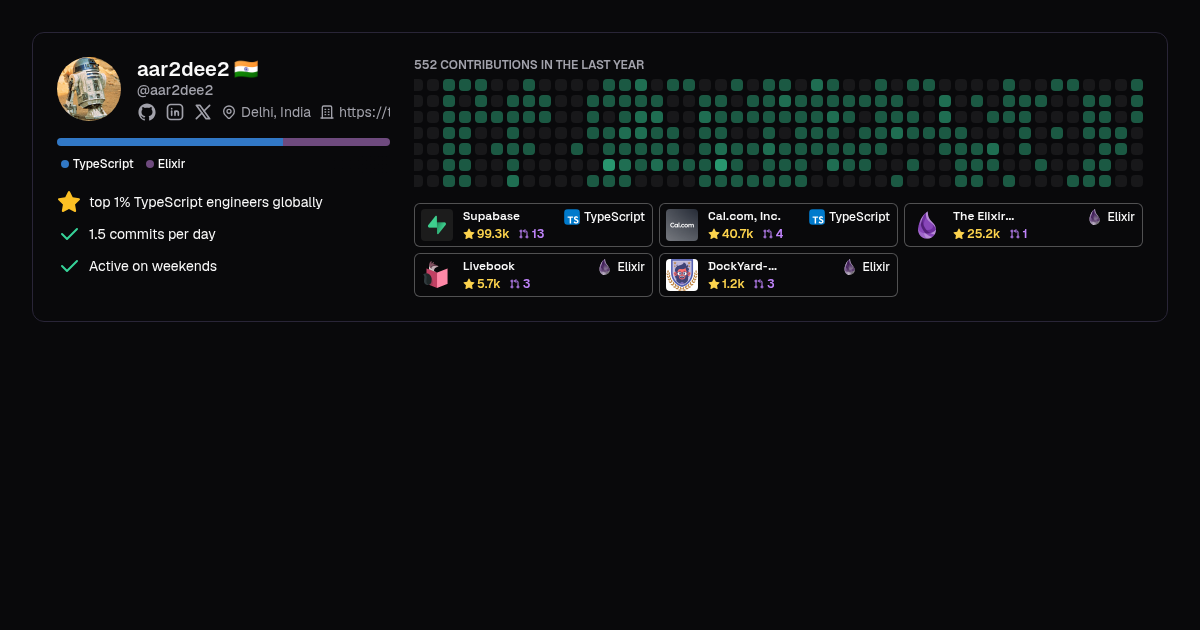This screenshot has height=630, width=1200.
Task: Click the pull request count 4 on Cal.com card
Action: [779, 234]
